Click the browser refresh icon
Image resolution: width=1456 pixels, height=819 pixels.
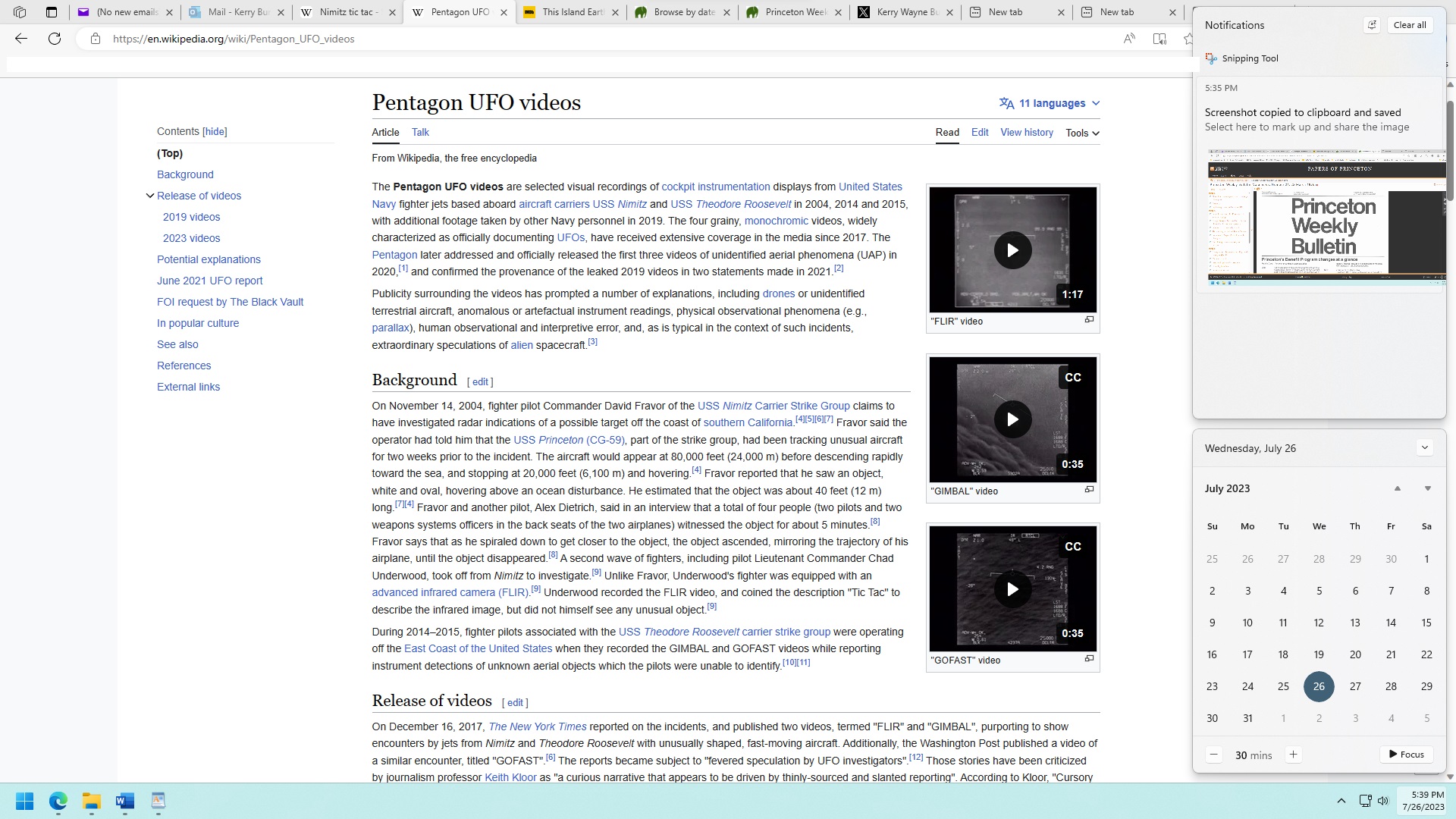(x=55, y=39)
